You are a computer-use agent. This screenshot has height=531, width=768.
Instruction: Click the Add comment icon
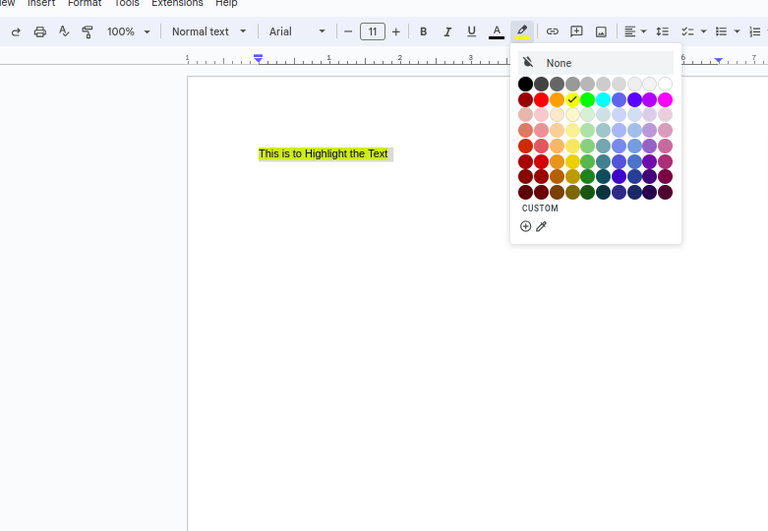tap(576, 32)
